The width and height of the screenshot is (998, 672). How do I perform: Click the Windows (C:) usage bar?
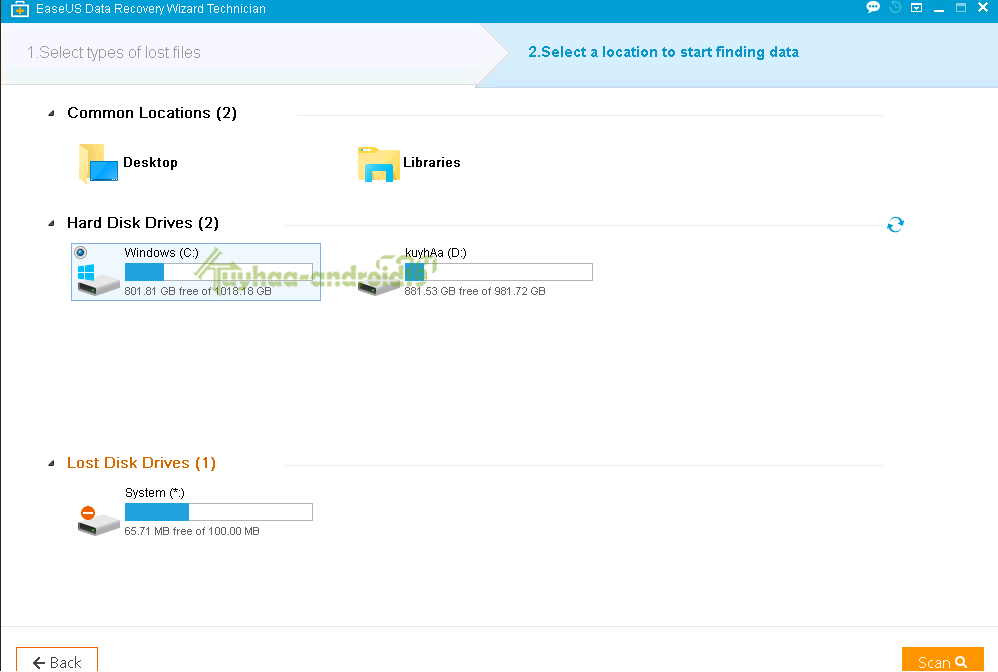coord(218,272)
